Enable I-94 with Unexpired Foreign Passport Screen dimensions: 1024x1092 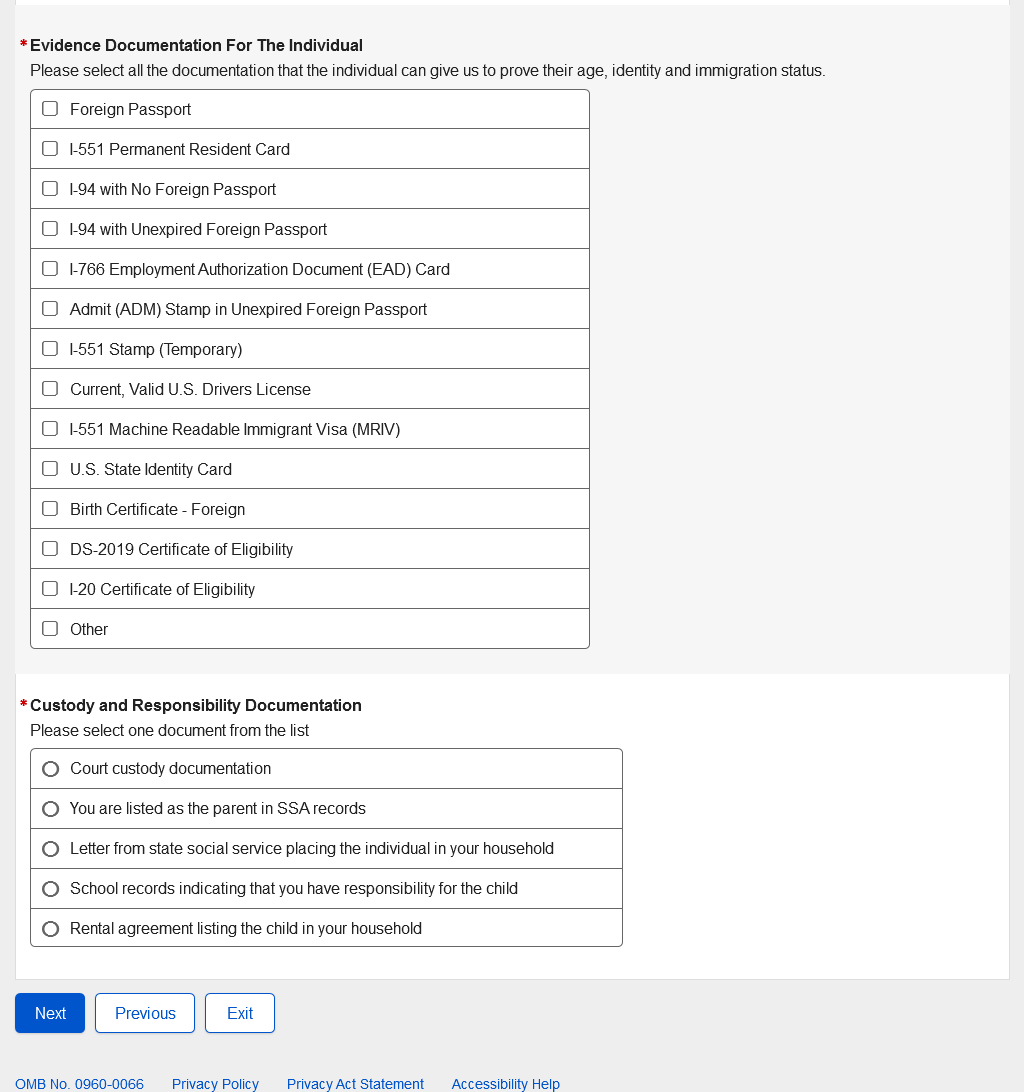(x=50, y=229)
